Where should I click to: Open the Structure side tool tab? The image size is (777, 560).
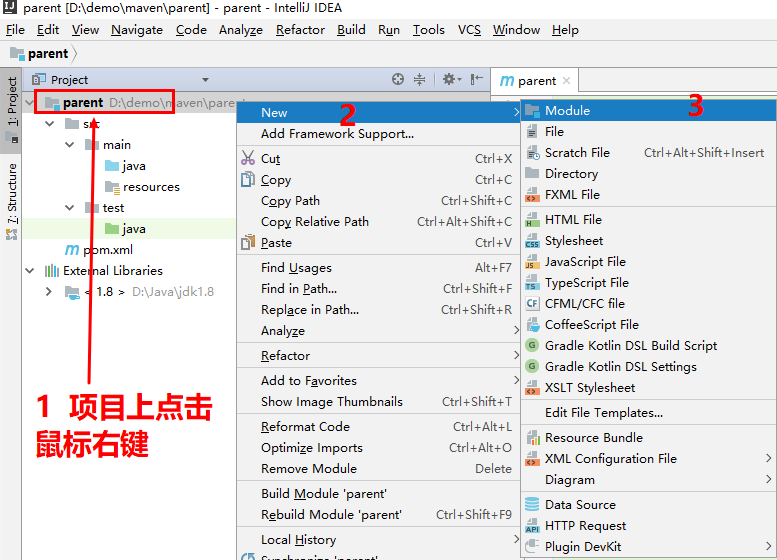coord(11,201)
